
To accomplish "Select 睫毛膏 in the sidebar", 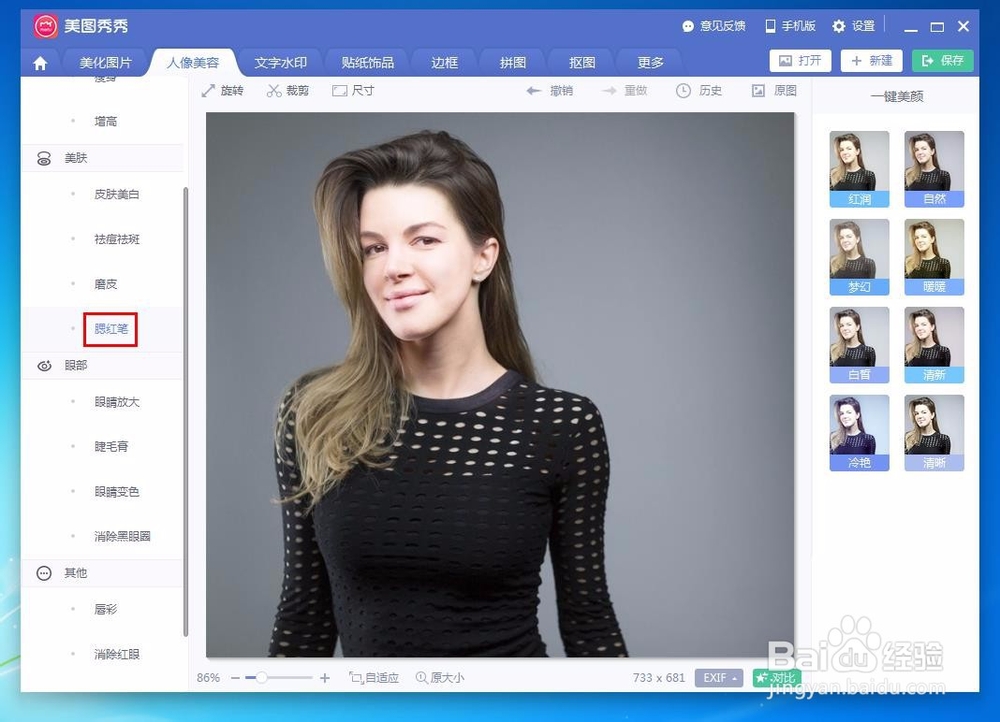I will click(111, 446).
